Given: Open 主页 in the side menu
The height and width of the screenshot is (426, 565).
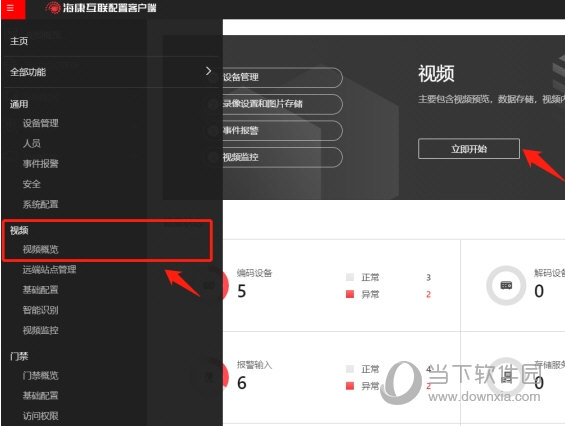Looking at the screenshot, I should 19,41.
